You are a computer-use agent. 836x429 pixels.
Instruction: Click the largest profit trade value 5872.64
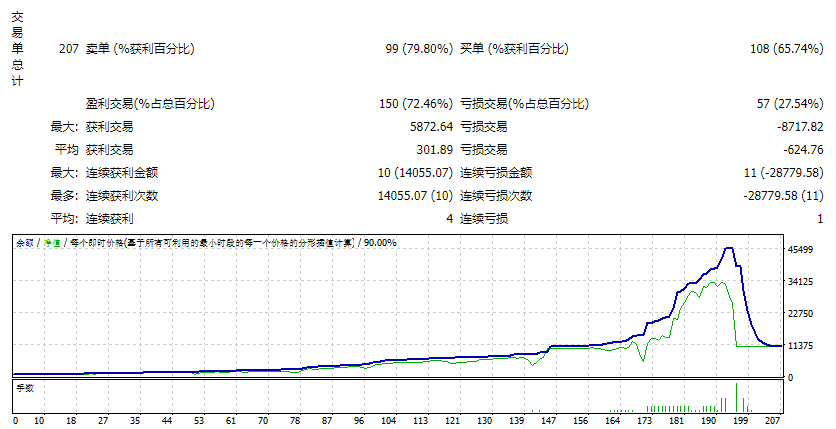[x=431, y=127]
